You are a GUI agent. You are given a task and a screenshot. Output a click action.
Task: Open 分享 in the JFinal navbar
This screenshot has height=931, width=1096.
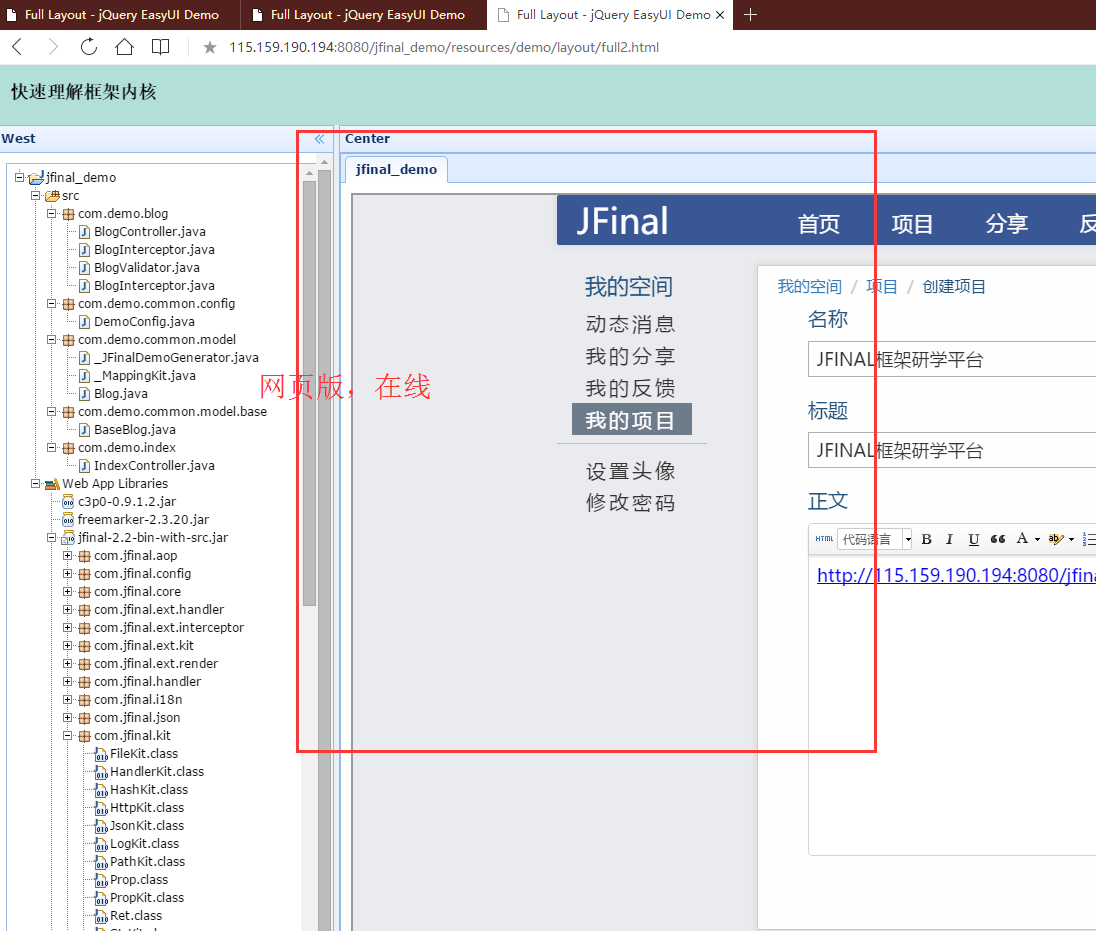[1007, 224]
